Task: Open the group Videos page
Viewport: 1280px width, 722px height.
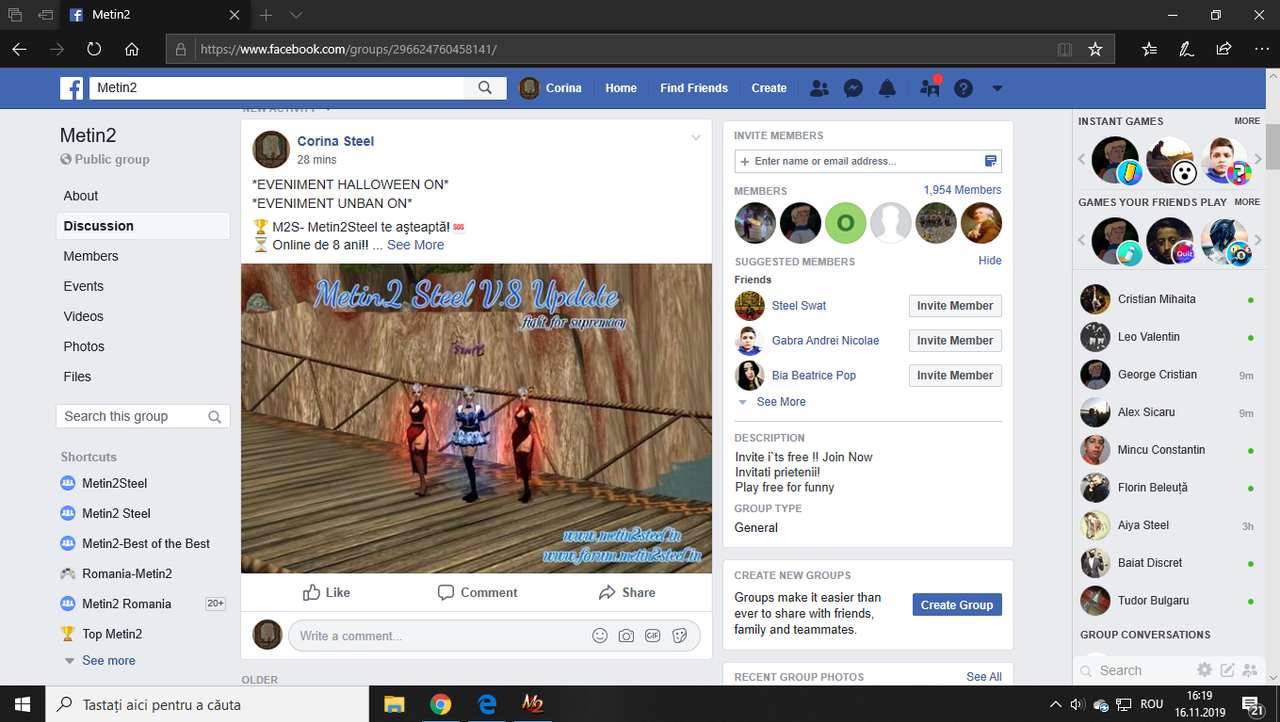Action: pyautogui.click(x=84, y=316)
